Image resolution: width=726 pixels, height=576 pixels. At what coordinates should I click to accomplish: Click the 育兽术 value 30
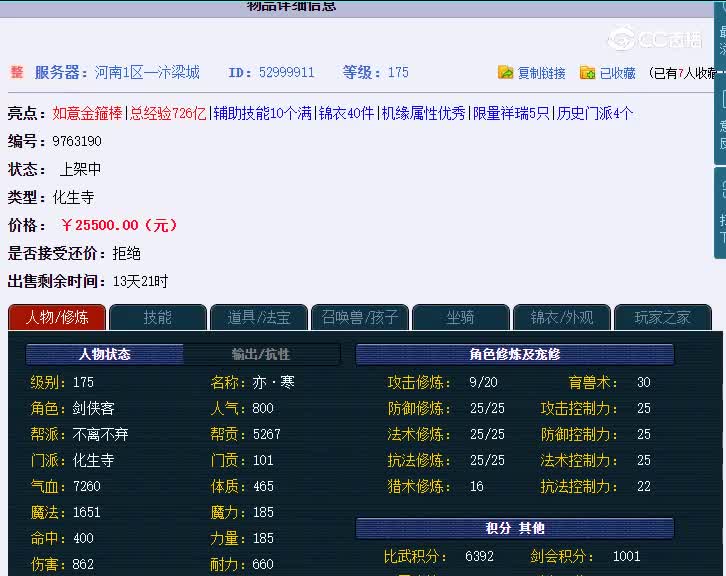644,382
